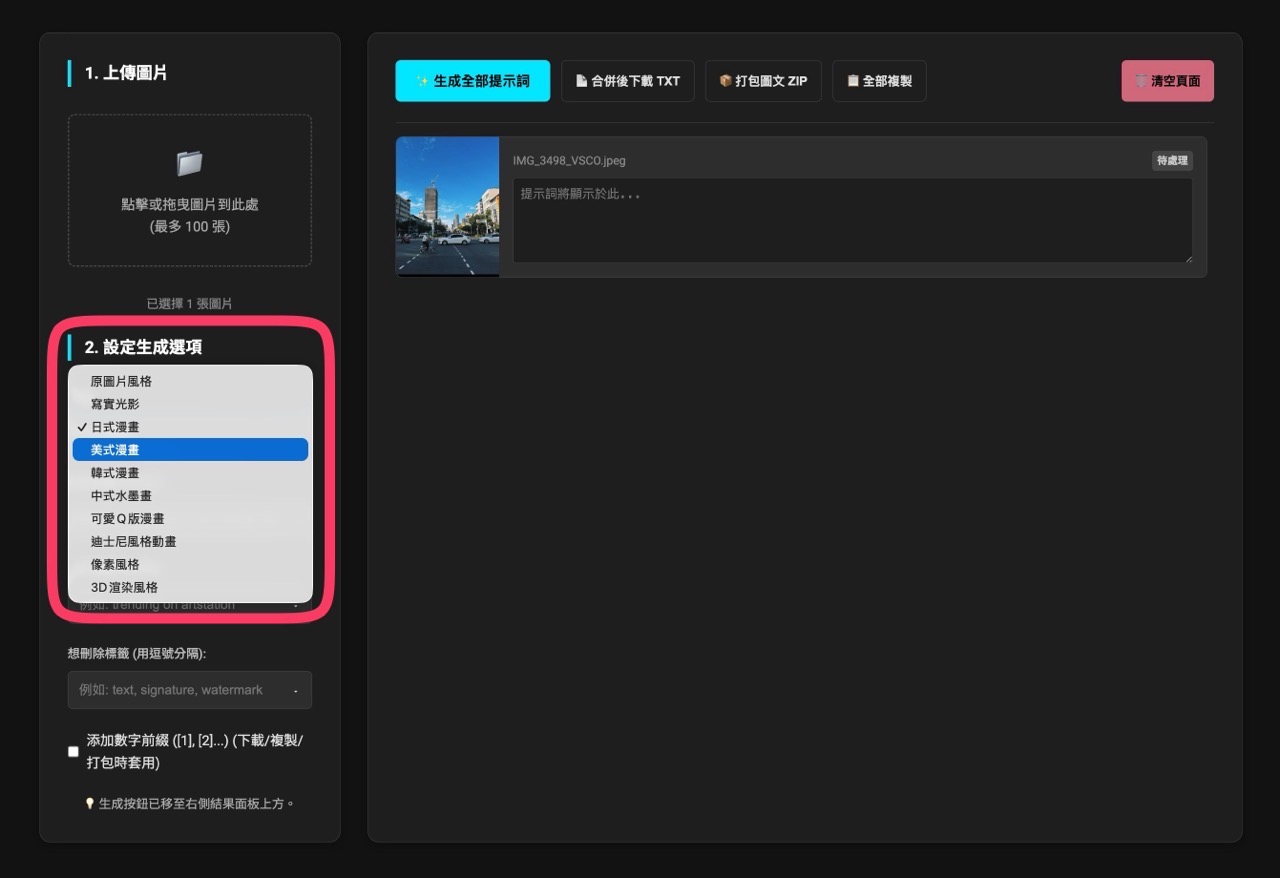Click 生成全部提示詞 button
Screen dimensions: 1280x878
(472, 81)
